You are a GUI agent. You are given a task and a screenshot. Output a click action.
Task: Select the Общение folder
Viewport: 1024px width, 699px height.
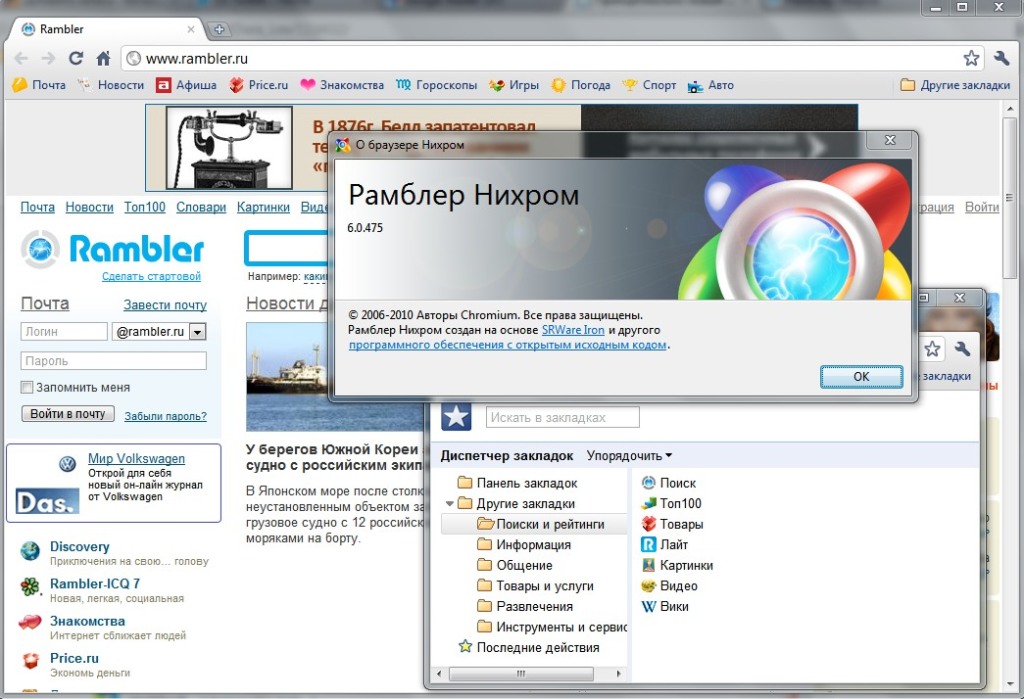pos(515,565)
